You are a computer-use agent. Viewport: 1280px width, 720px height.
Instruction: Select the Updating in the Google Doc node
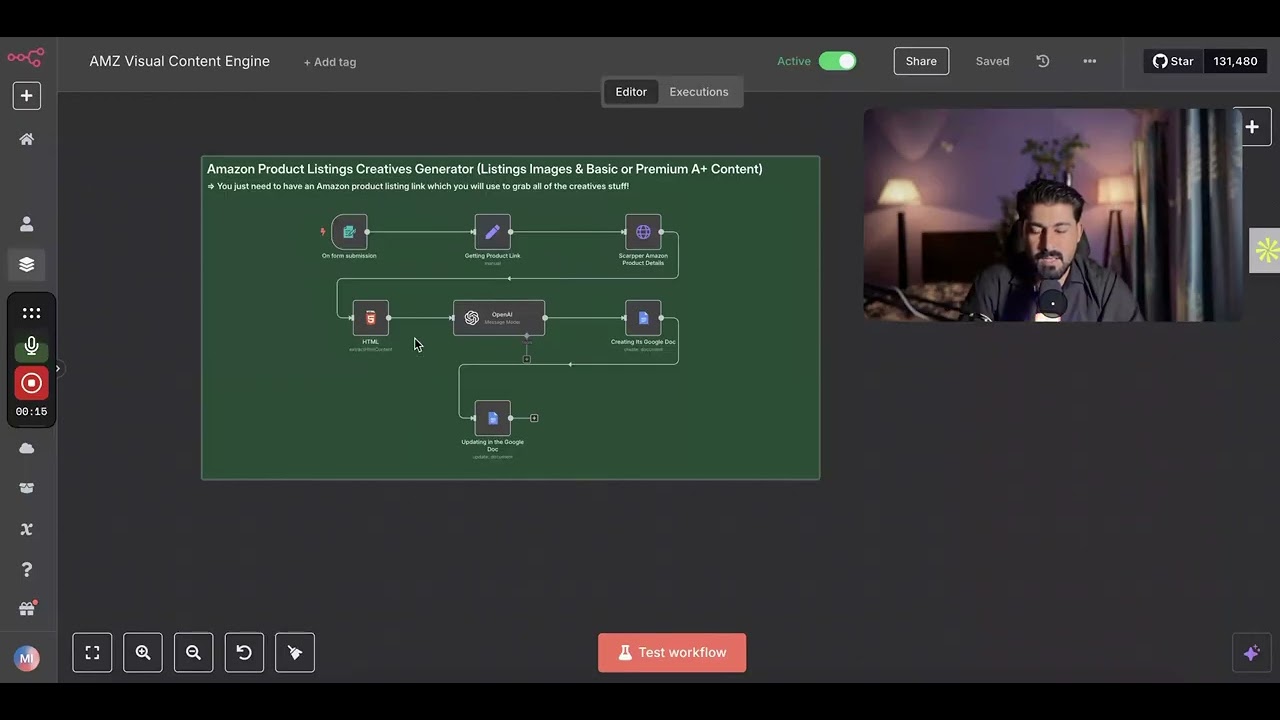(492, 418)
